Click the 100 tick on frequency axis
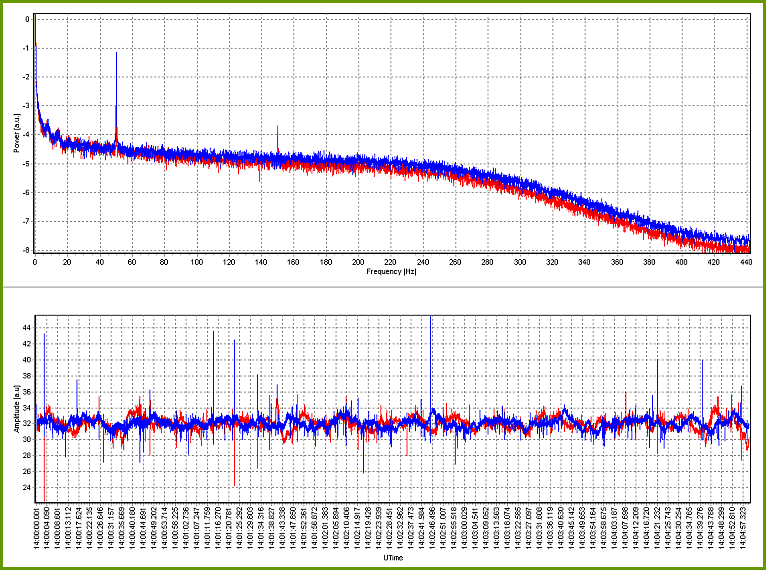This screenshot has height=570, width=766. click(x=197, y=262)
